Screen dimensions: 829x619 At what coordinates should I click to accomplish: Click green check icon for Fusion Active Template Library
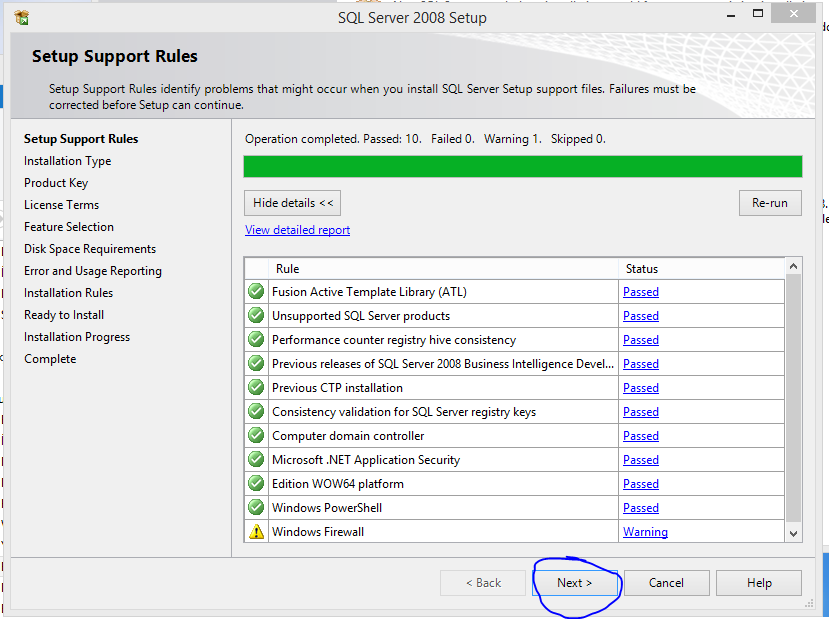(256, 291)
